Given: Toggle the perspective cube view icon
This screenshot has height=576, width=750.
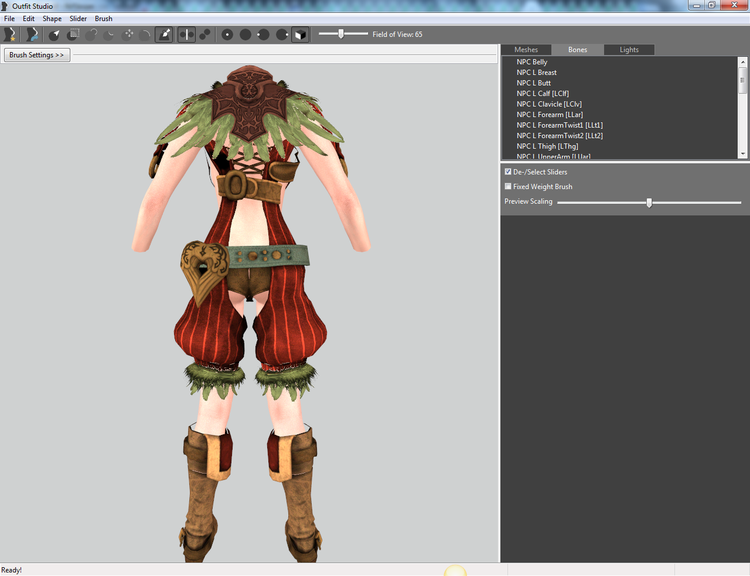Looking at the screenshot, I should [x=300, y=34].
